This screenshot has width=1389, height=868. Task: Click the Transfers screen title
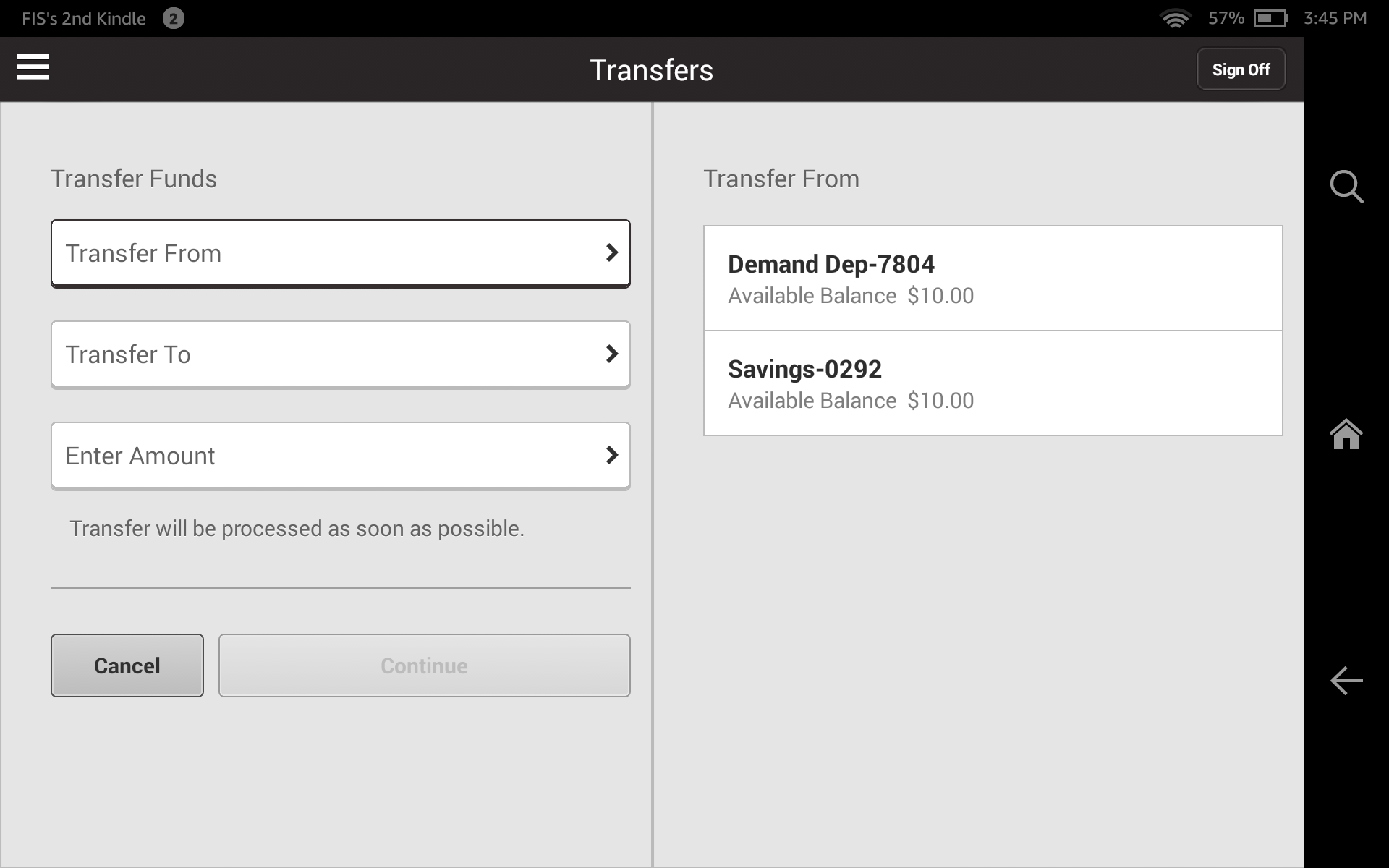click(x=650, y=69)
